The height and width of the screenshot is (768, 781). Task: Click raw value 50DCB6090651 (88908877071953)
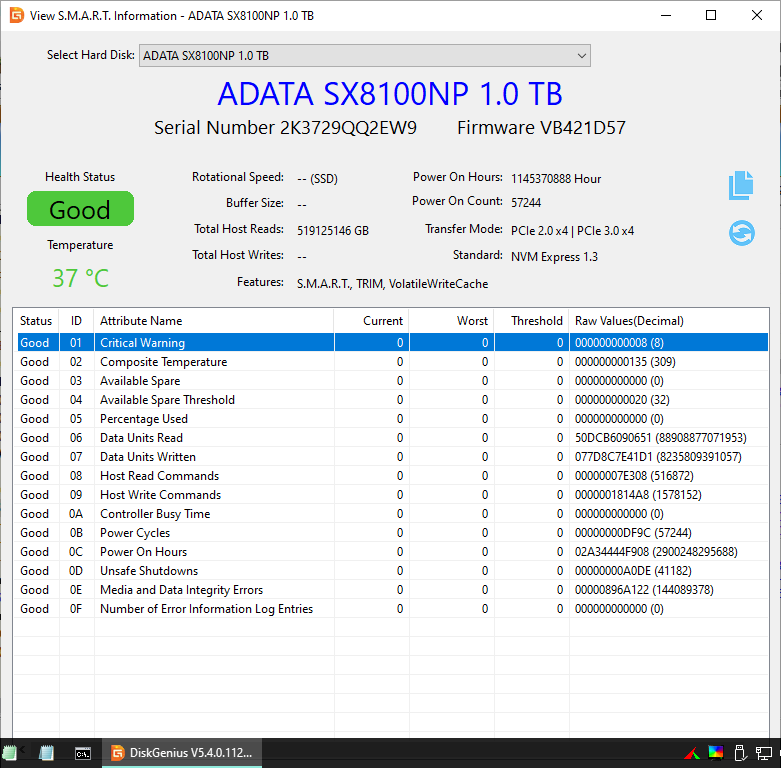click(x=660, y=438)
